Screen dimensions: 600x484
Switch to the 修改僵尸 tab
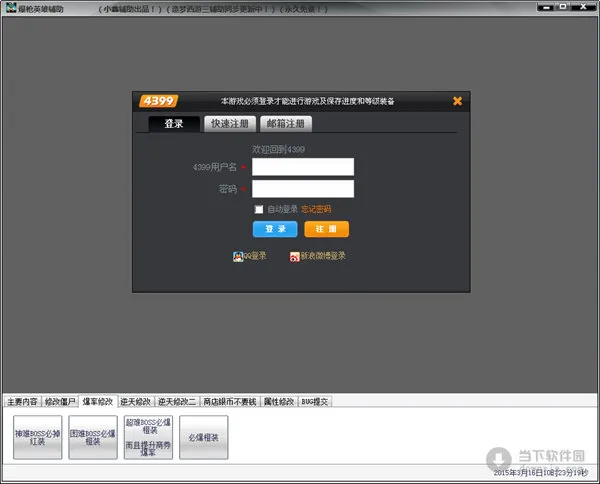pos(60,401)
